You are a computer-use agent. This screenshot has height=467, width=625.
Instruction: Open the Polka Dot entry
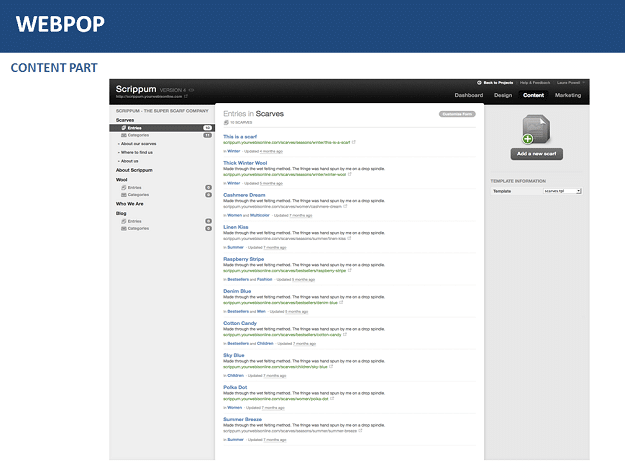point(235,387)
